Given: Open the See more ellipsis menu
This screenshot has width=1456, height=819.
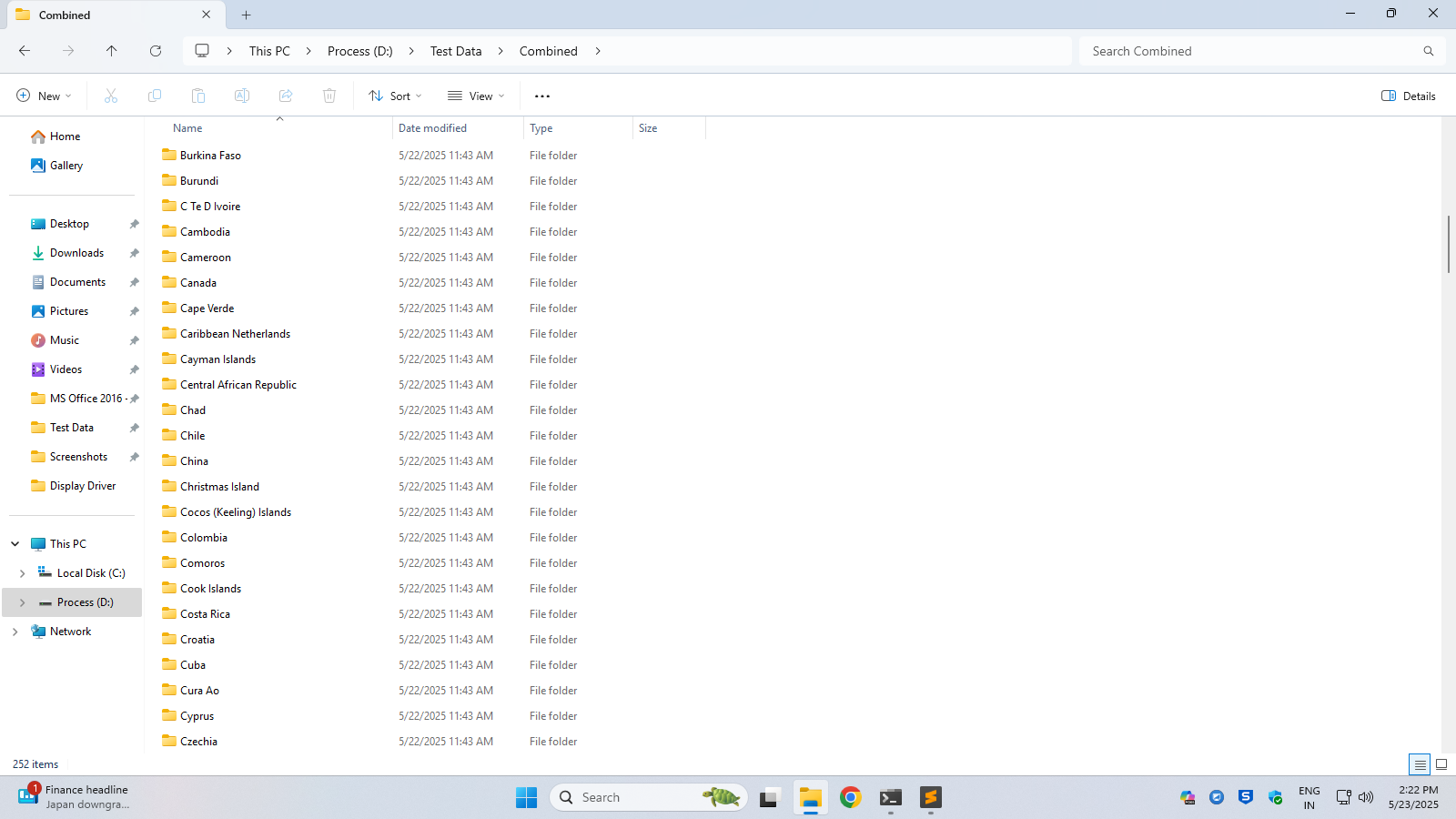Looking at the screenshot, I should tap(542, 96).
